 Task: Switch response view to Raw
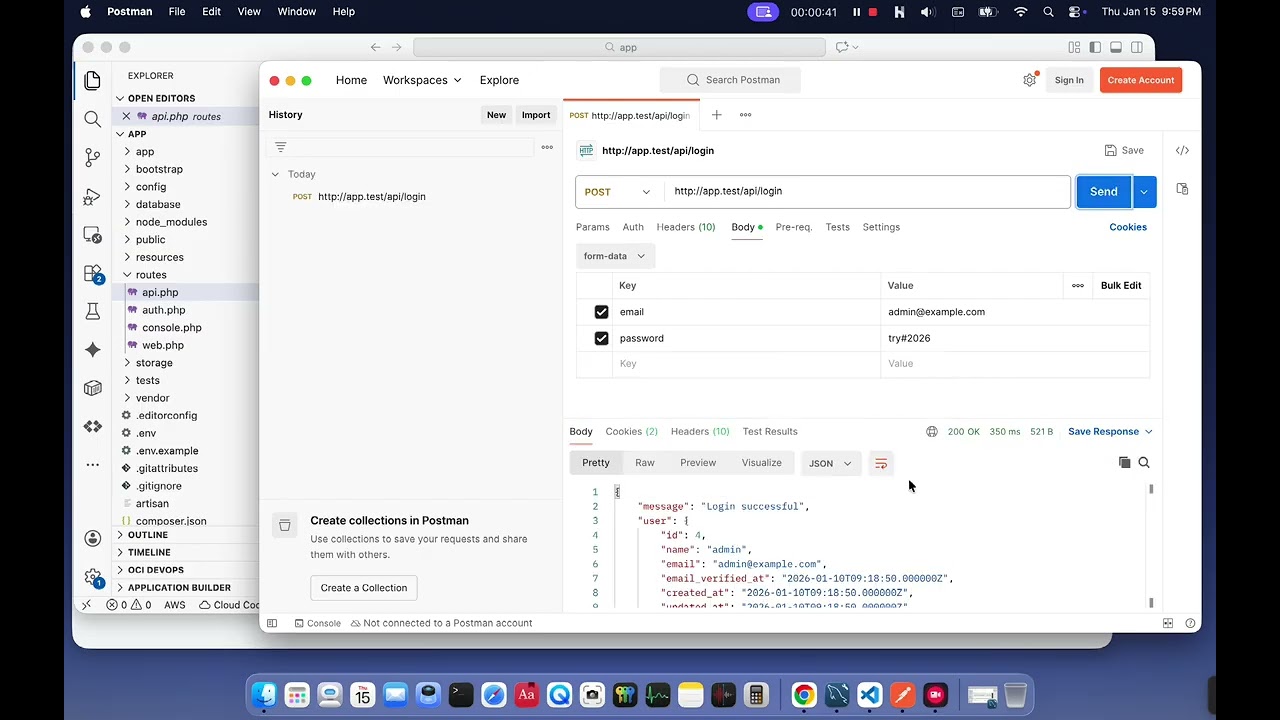(x=645, y=463)
